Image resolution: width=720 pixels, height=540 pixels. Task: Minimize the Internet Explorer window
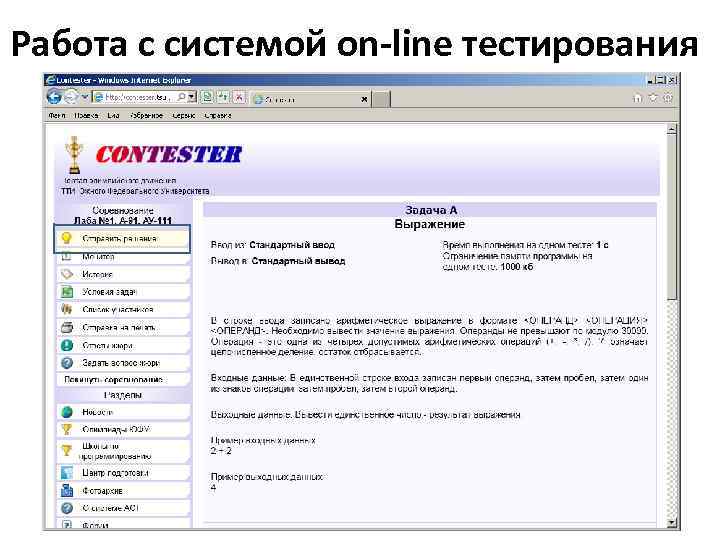coord(650,80)
